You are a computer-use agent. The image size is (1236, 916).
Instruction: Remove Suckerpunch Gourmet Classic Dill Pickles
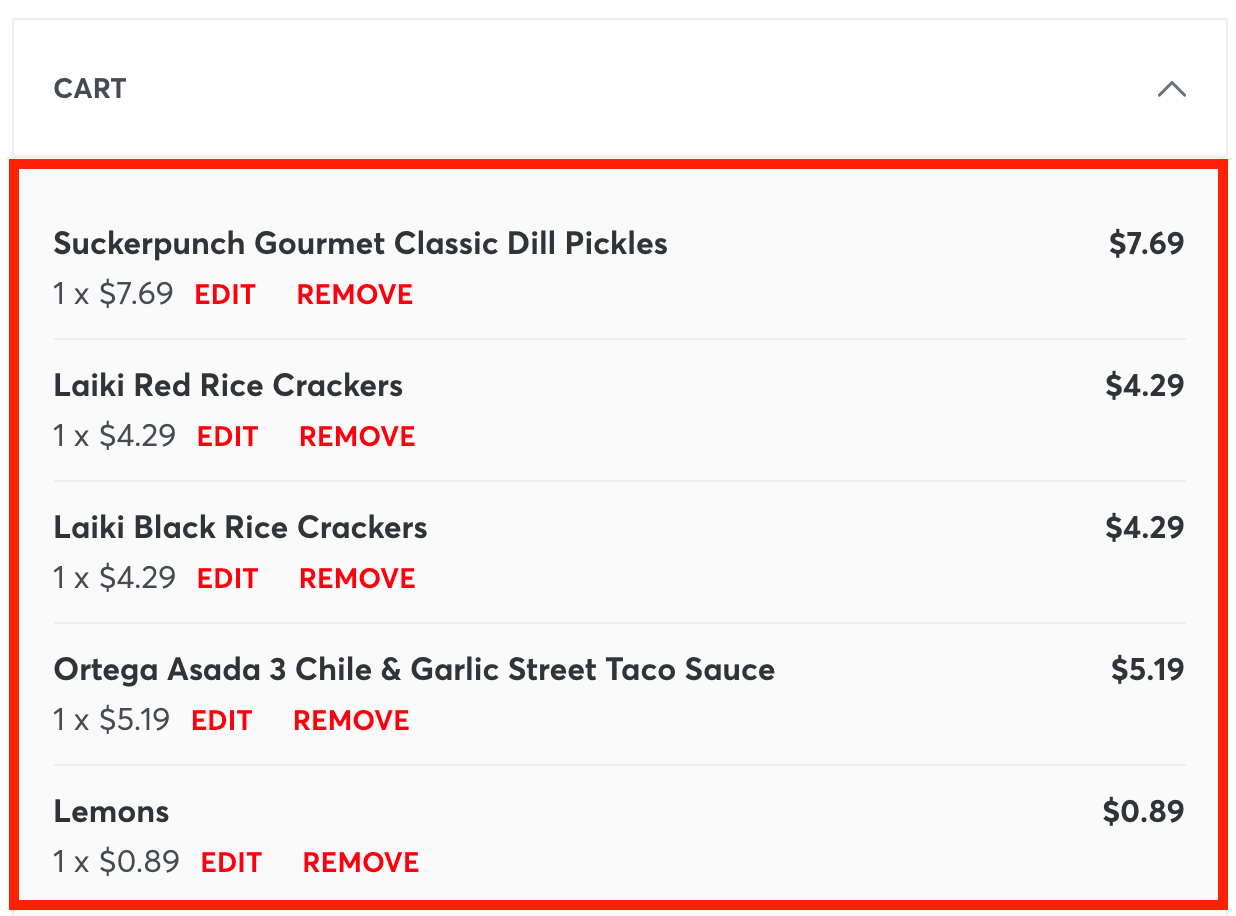(x=355, y=295)
